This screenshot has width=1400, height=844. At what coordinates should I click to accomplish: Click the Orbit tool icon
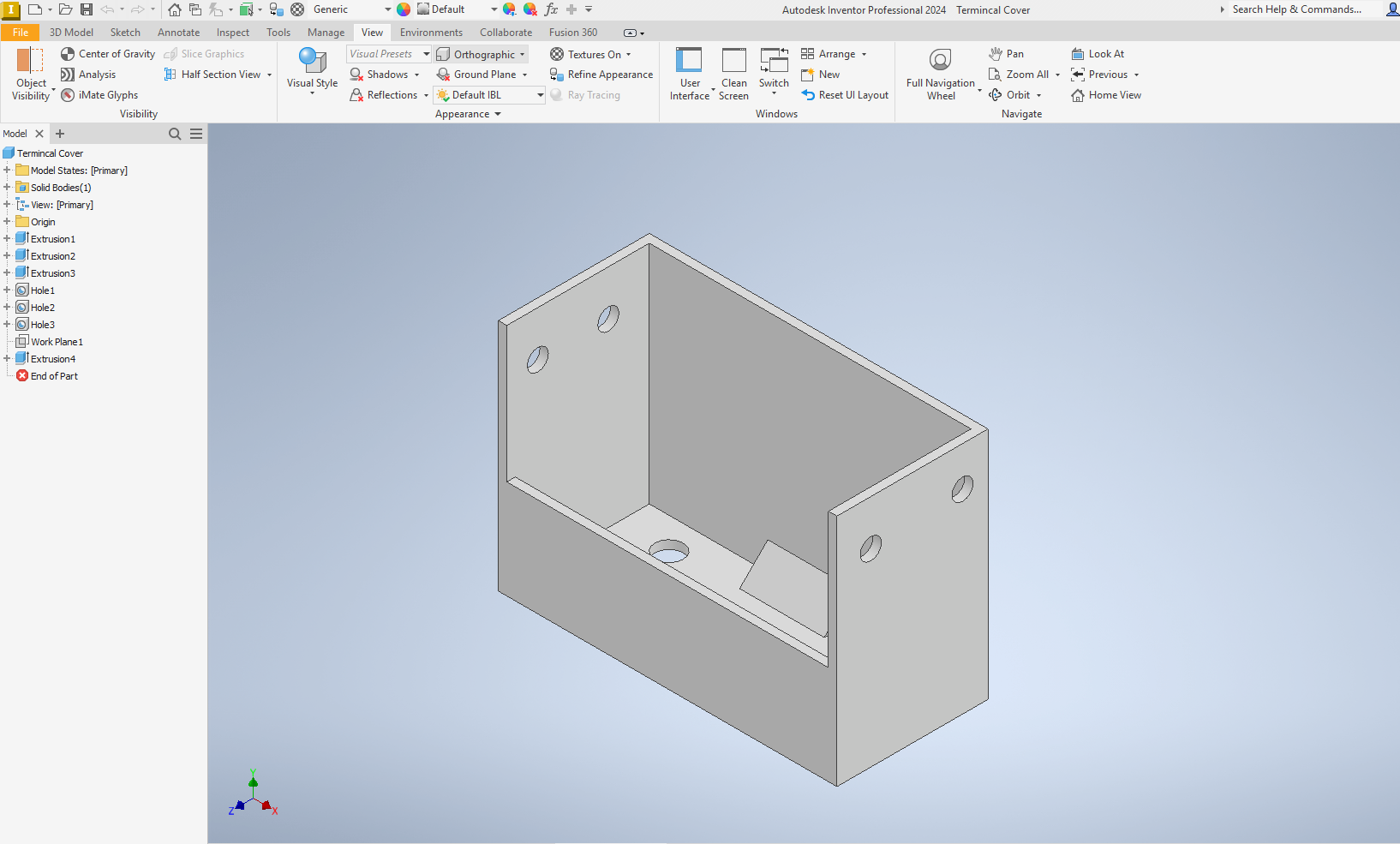[x=995, y=95]
